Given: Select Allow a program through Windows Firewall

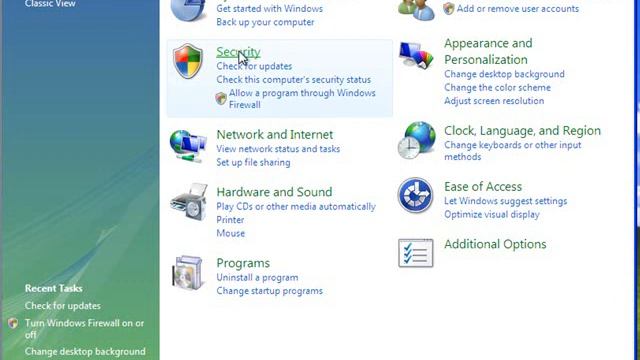Looking at the screenshot, I should (302, 99).
